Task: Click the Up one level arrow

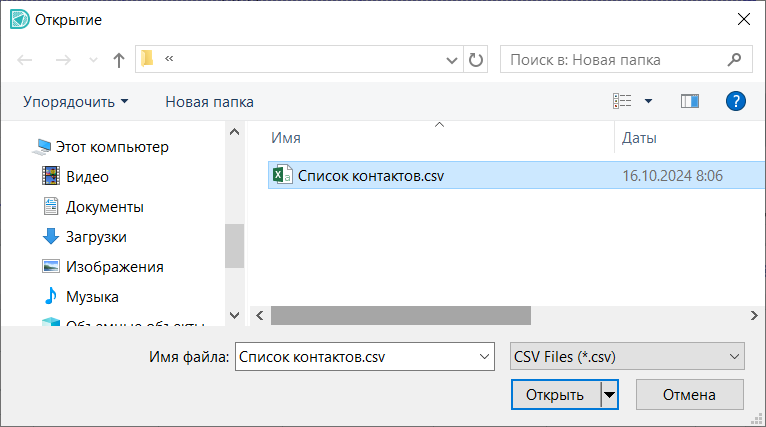Action: tap(119, 60)
